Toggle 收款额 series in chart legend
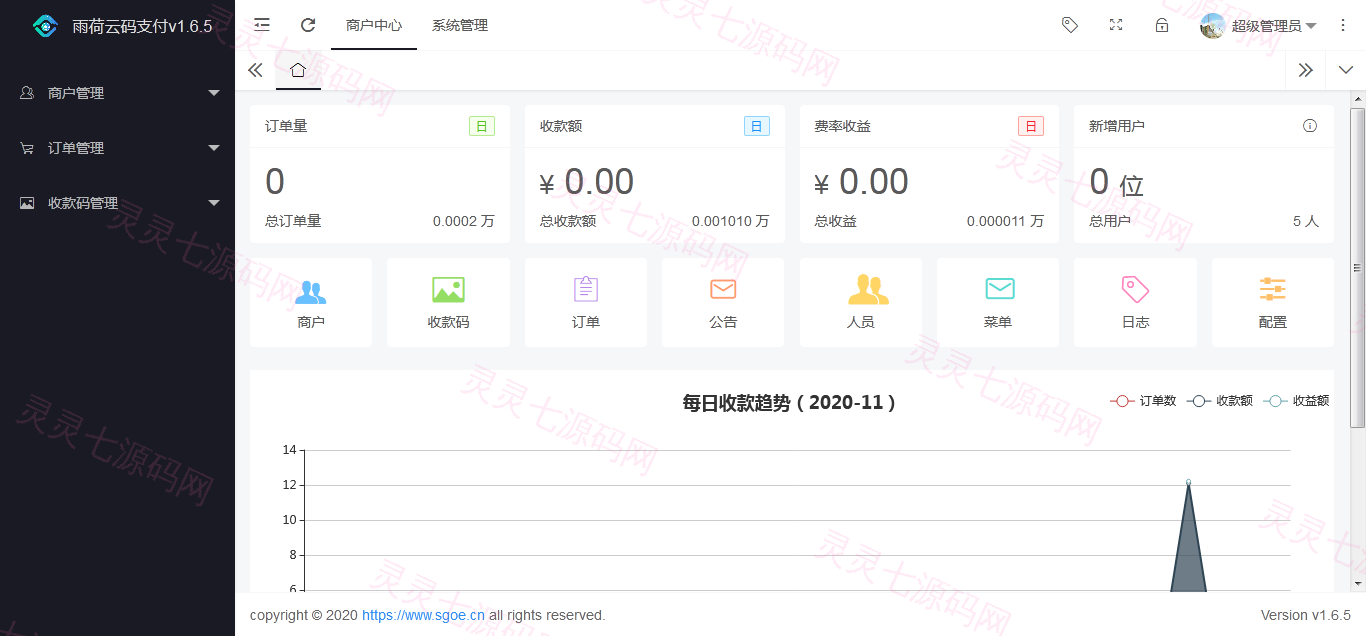This screenshot has width=1366, height=636. point(1220,401)
